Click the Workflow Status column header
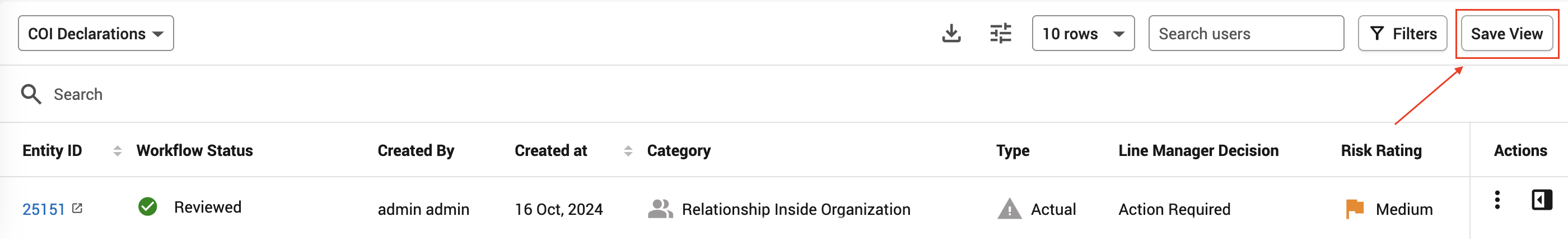1568x239 pixels. click(194, 150)
